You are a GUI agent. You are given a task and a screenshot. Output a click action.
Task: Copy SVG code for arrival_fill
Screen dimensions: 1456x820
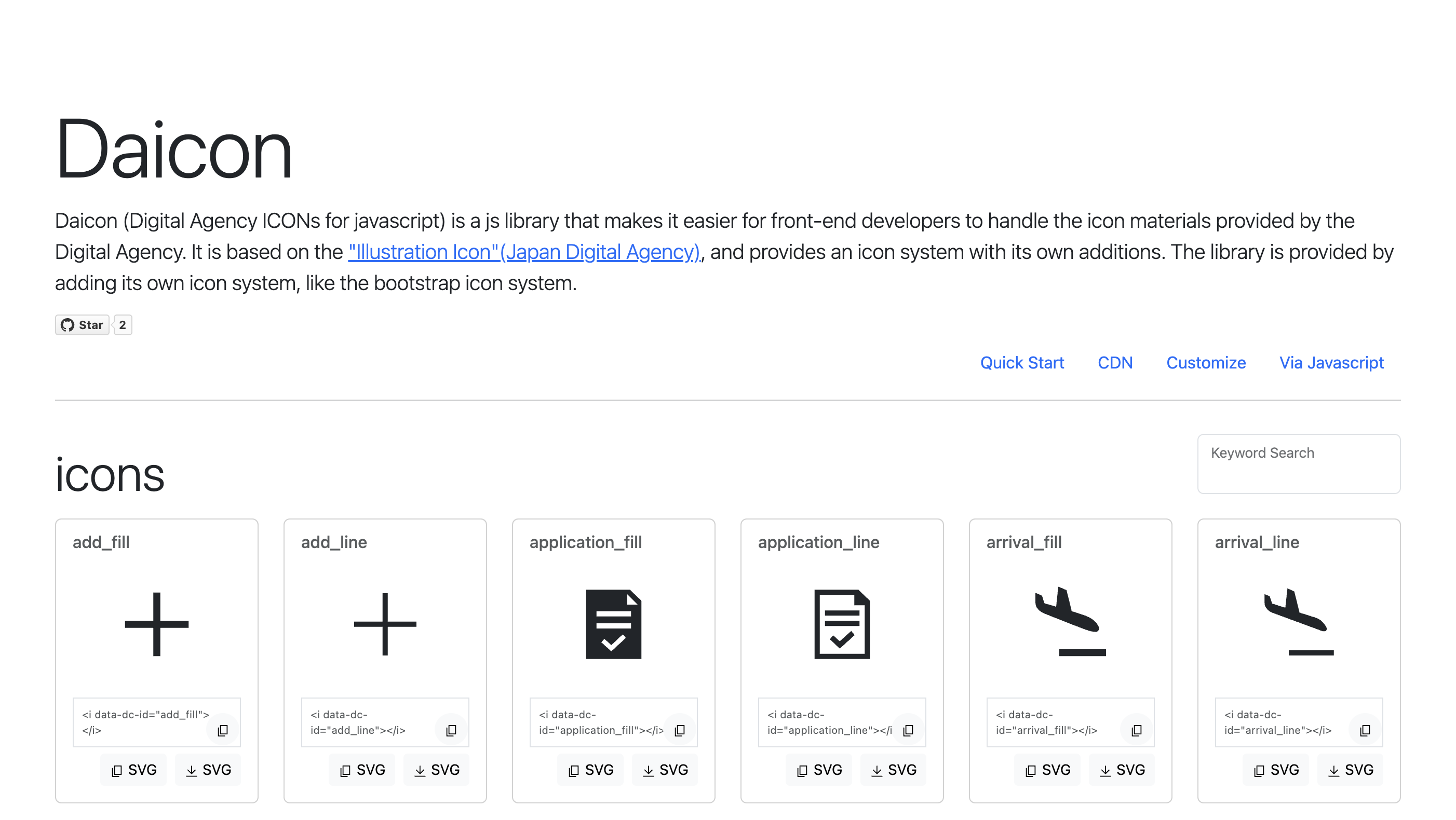(x=1047, y=770)
